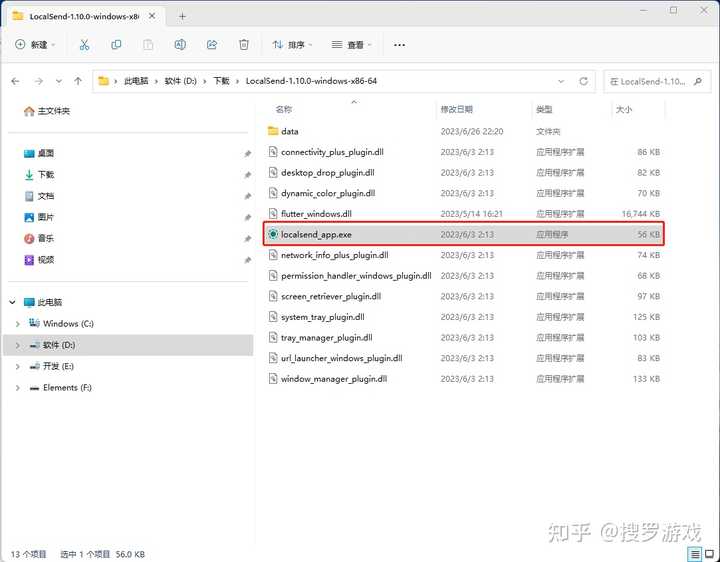Select the 下载 quick access folder
The width and height of the screenshot is (720, 562).
pyautogui.click(x=46, y=175)
